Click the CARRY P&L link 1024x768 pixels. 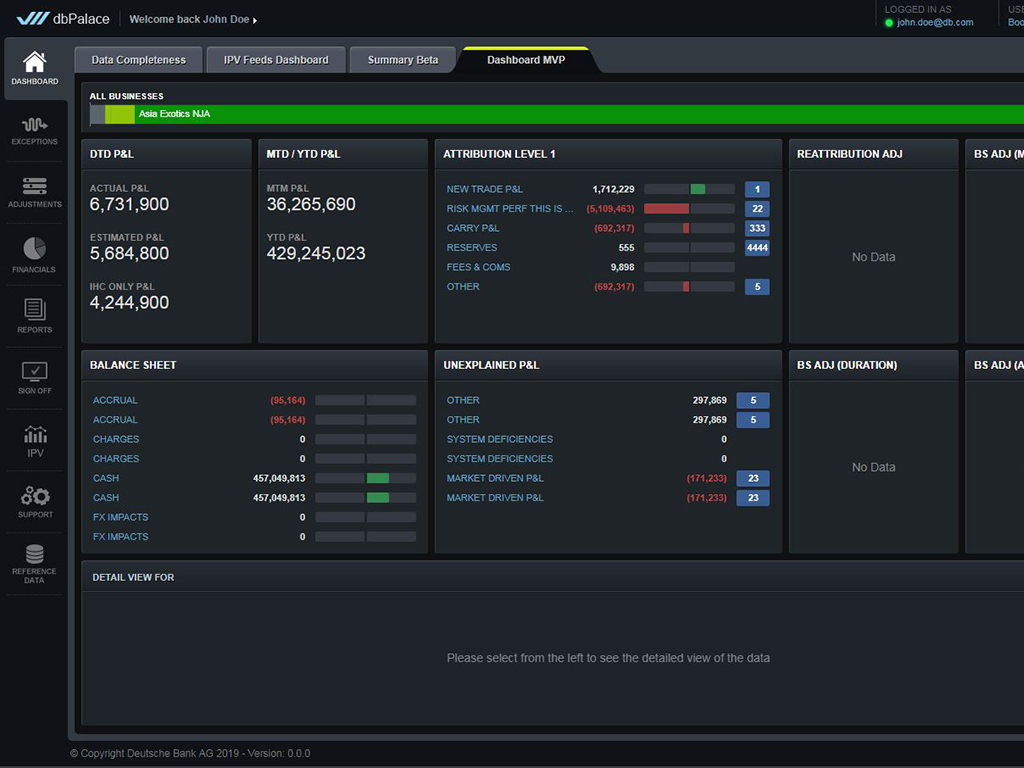click(470, 228)
